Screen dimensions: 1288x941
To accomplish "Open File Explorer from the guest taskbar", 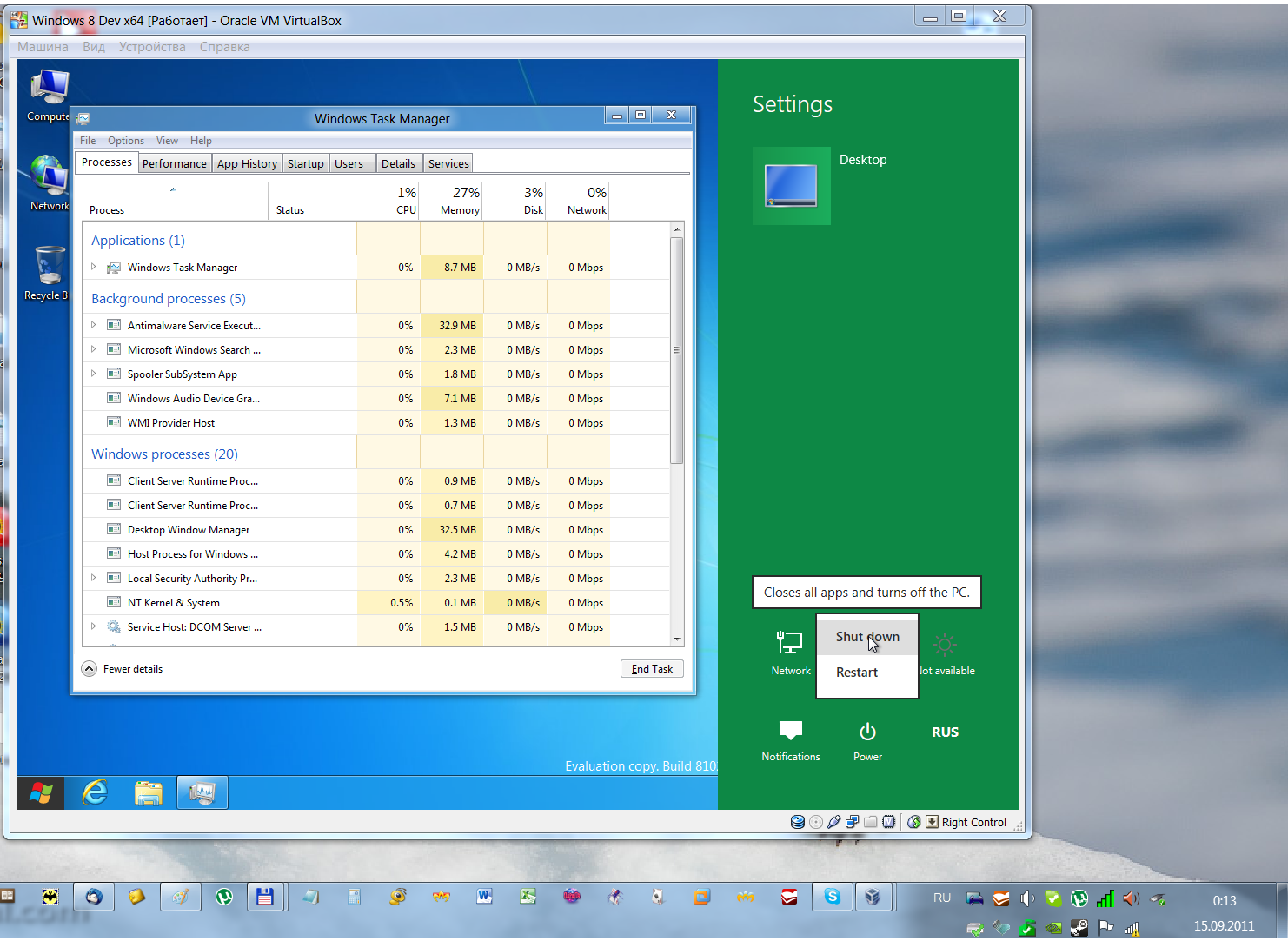I will [x=149, y=792].
